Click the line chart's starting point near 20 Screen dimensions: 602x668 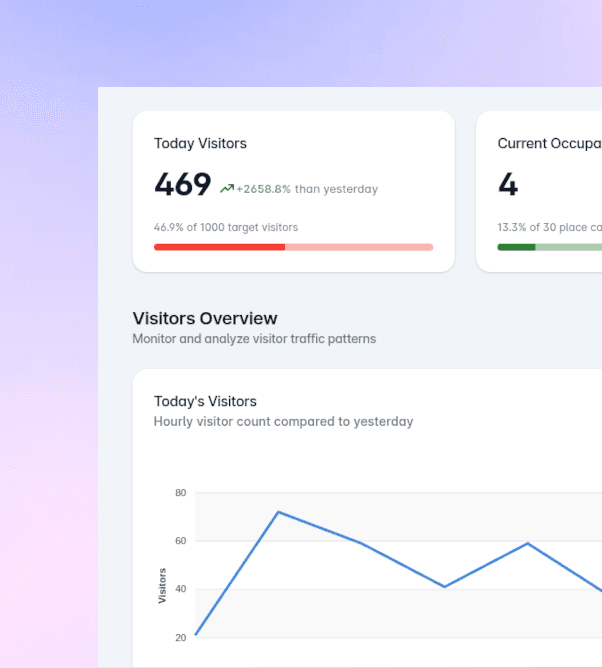(x=196, y=634)
